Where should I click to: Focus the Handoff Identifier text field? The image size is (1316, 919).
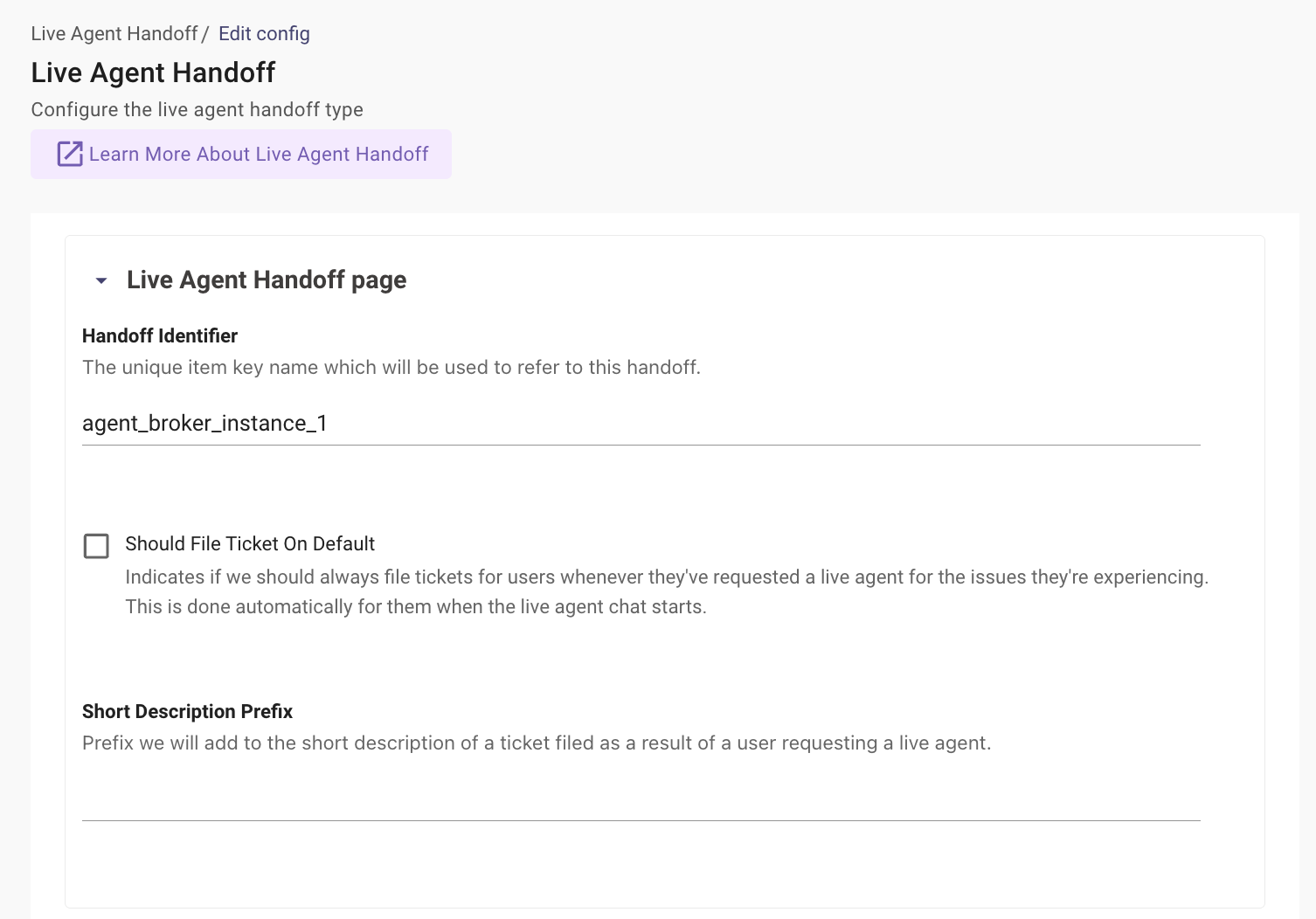641,424
